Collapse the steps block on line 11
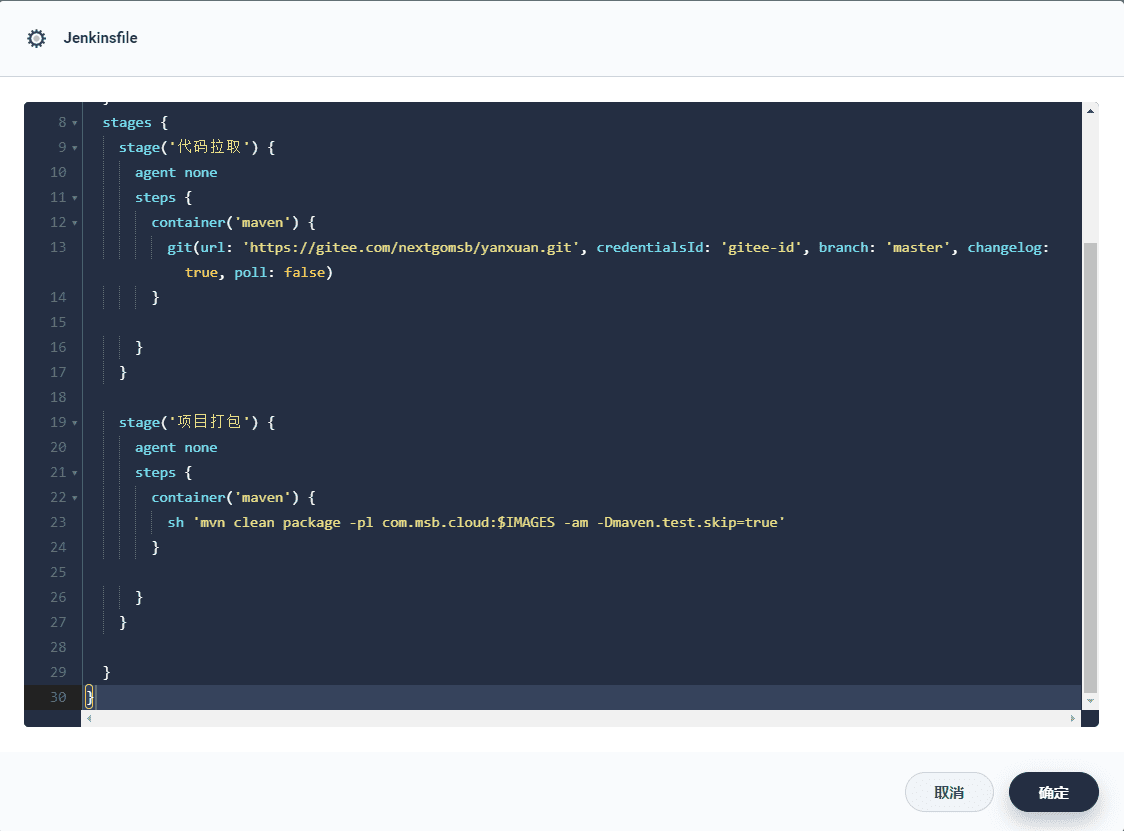This screenshot has height=831, width=1124. pyautogui.click(x=75, y=198)
